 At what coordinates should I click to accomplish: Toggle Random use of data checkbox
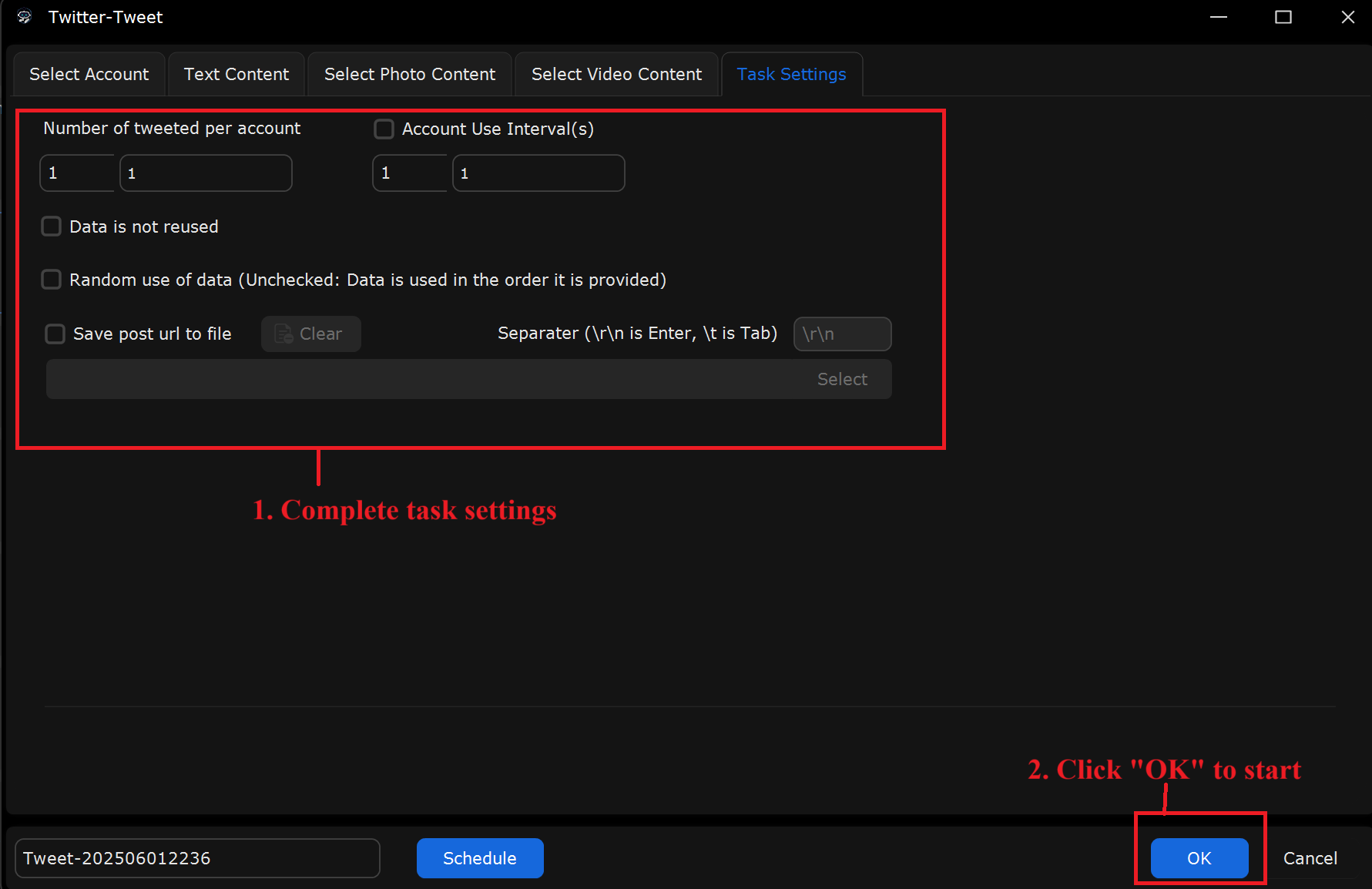coord(51,279)
